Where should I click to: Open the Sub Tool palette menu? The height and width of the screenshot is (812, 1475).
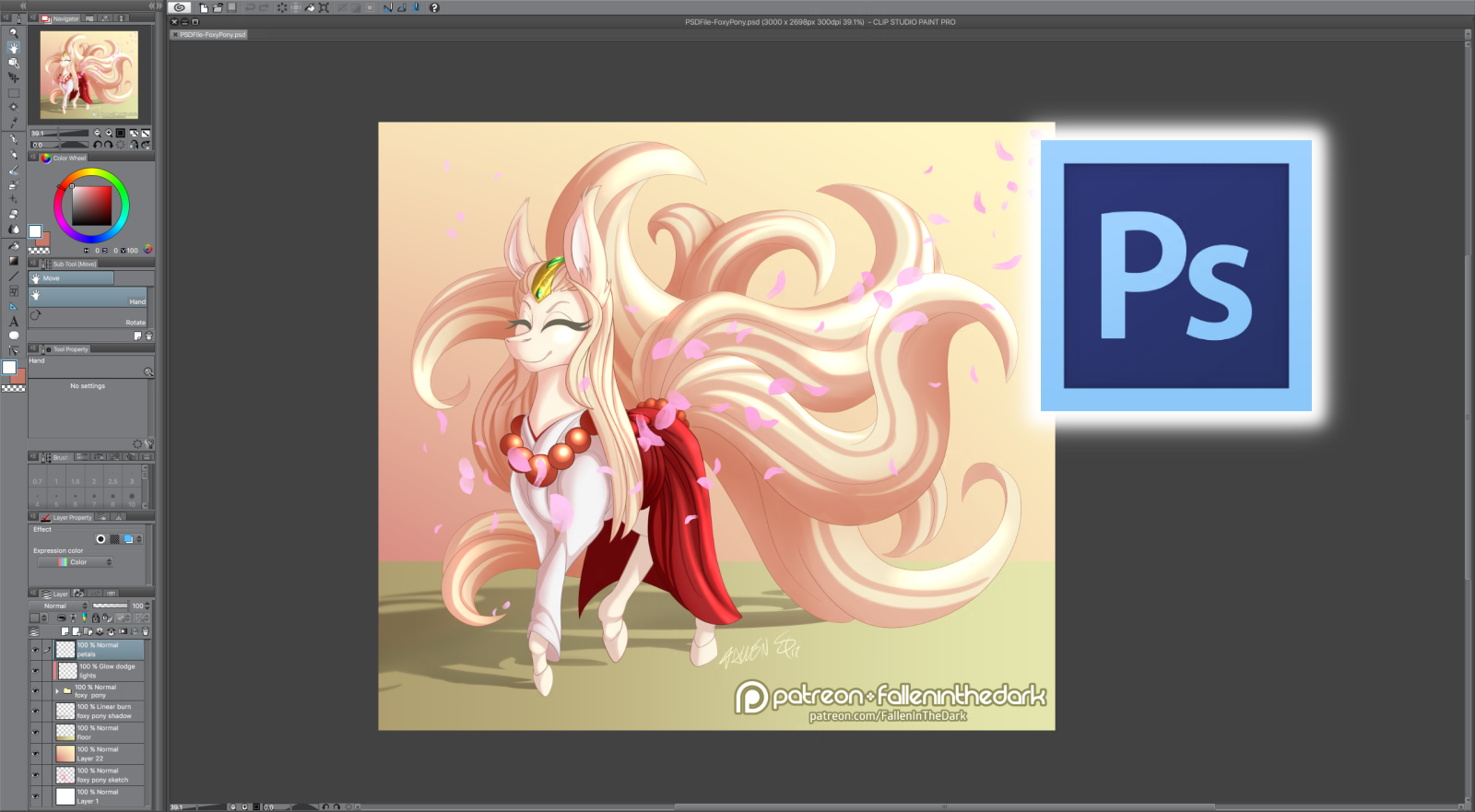point(33,264)
